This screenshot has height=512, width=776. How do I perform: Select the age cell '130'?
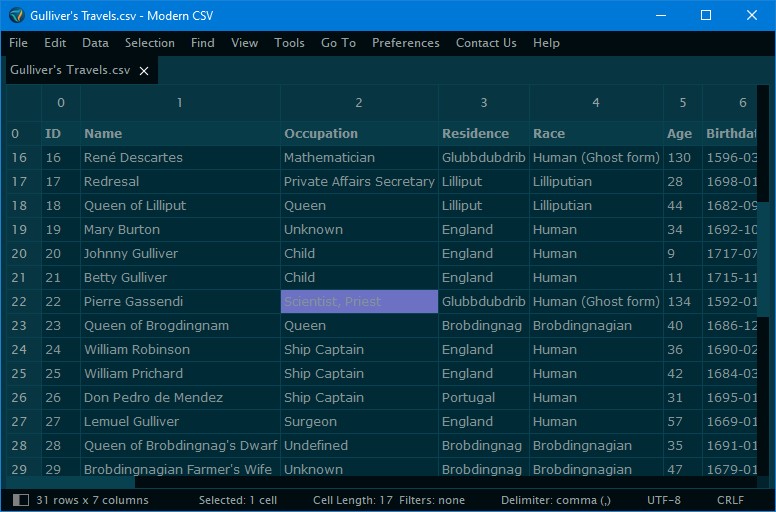coord(682,158)
